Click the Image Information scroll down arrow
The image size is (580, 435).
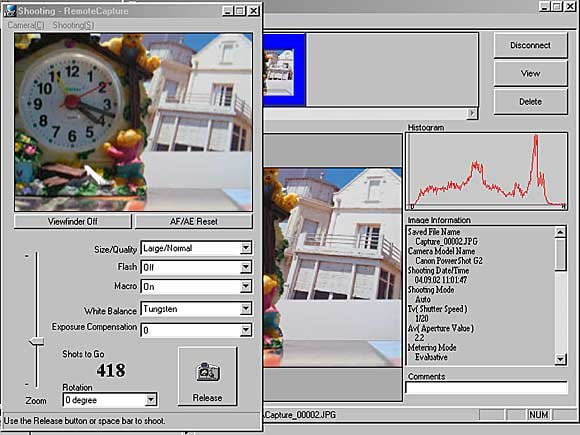click(x=560, y=359)
